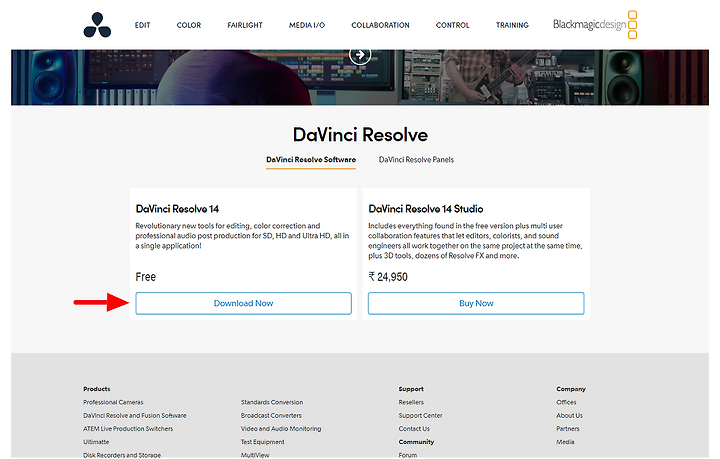The height and width of the screenshot is (459, 720).
Task: Open the EDIT menu item
Action: click(x=142, y=25)
